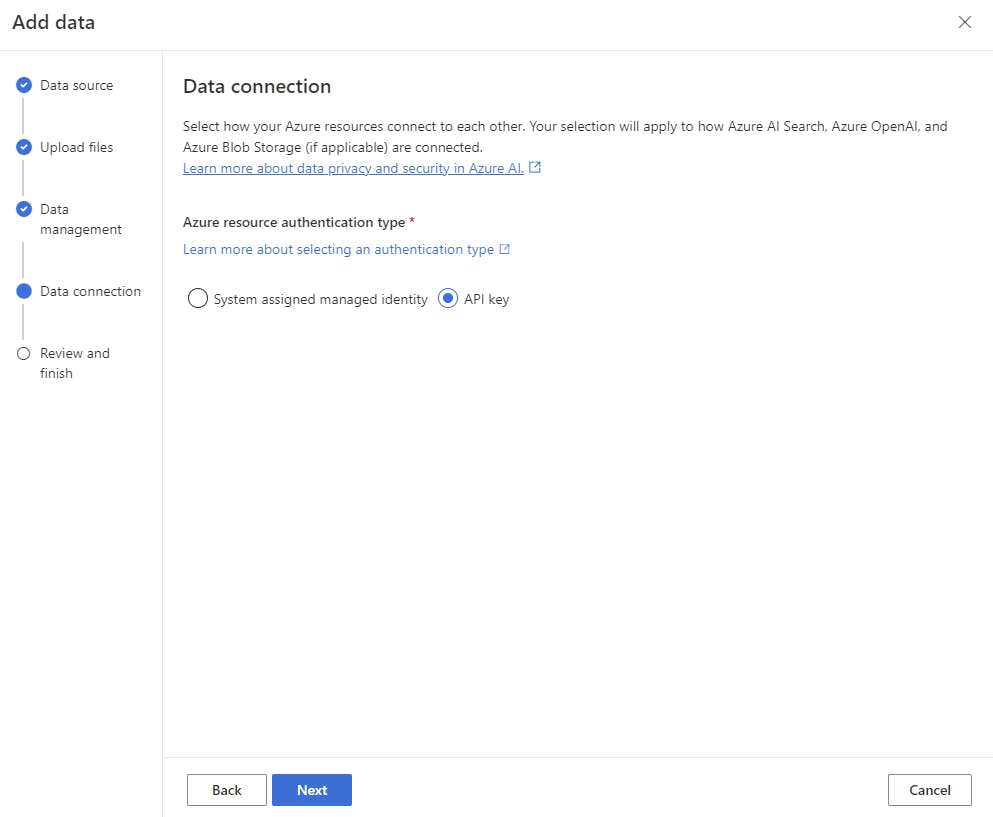Select the Data connection step label
This screenshot has width=993, height=817.
(90, 292)
